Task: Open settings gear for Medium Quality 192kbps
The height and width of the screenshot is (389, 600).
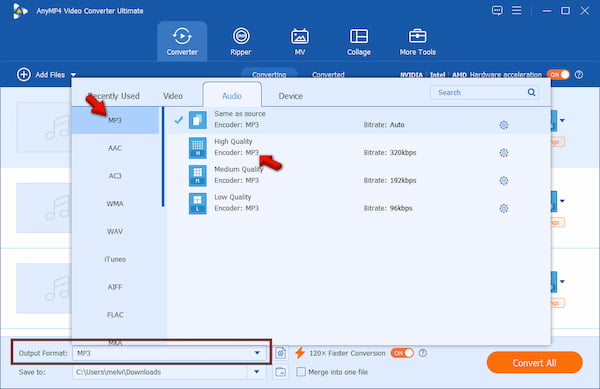Action: click(504, 181)
